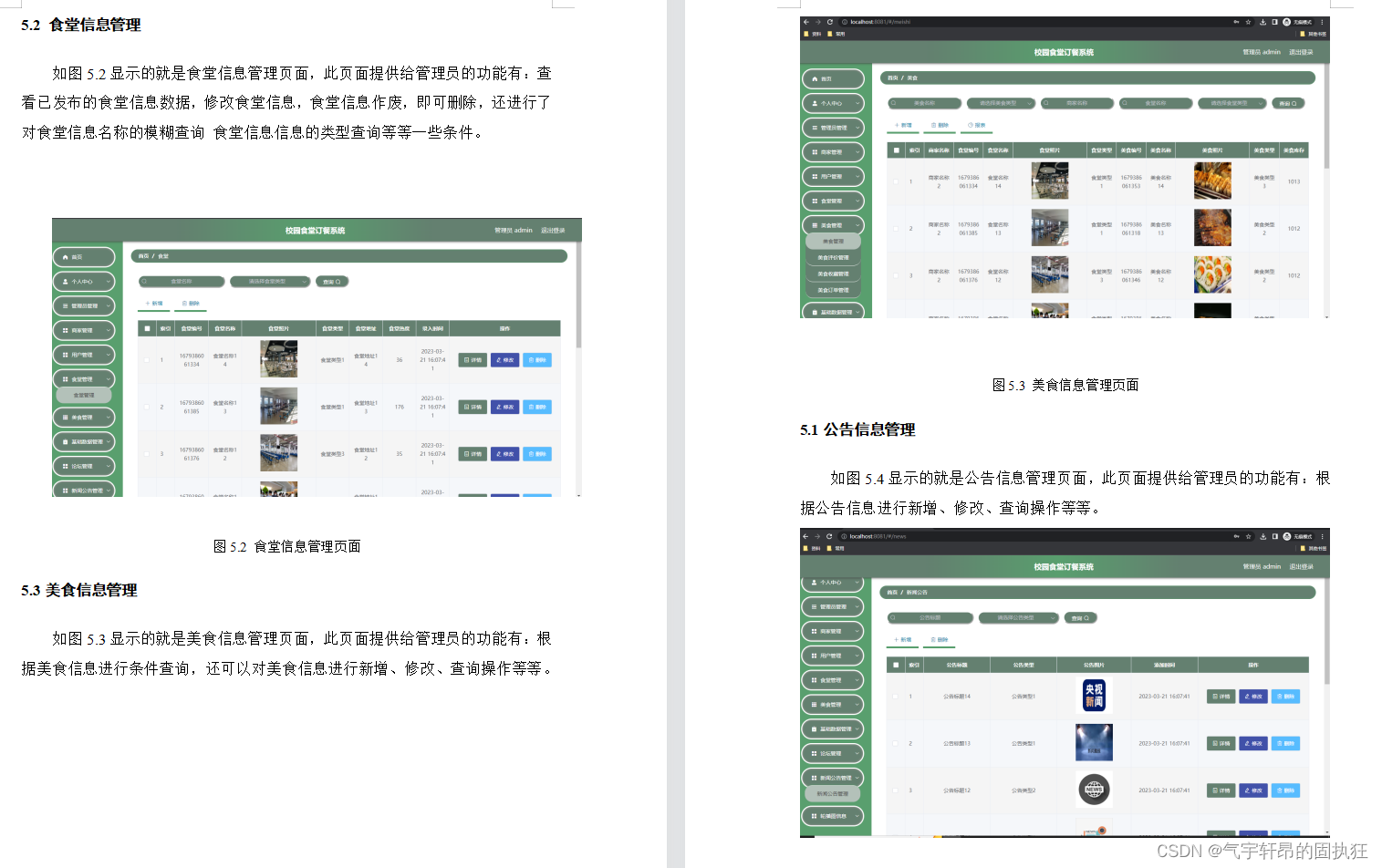Image resolution: width=1382 pixels, height=868 pixels.
Task: Click 删除 button in news table row 2
Action: 1285,743
